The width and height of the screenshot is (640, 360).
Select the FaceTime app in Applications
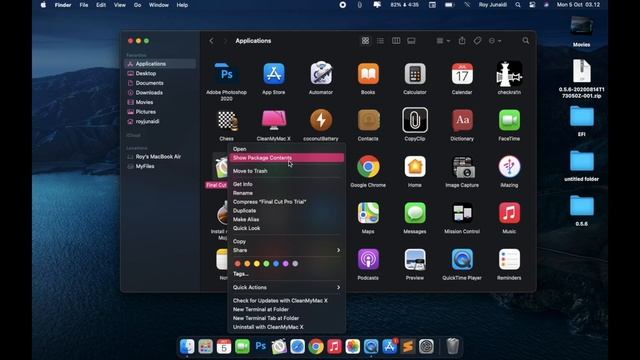(x=509, y=120)
